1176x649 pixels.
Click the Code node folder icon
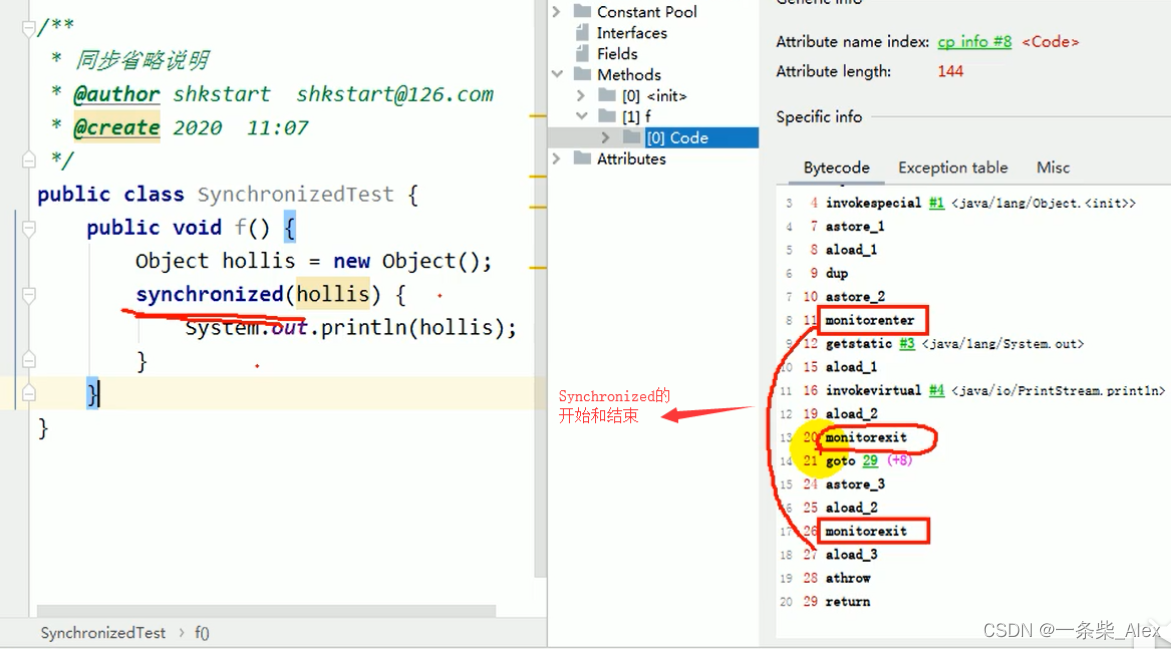tap(632, 137)
